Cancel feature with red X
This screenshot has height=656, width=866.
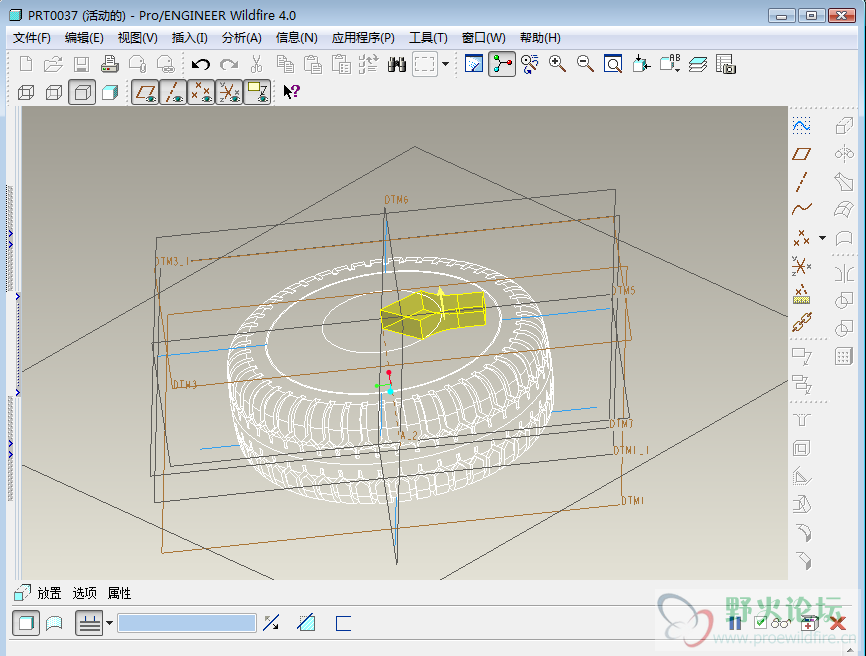[x=838, y=623]
